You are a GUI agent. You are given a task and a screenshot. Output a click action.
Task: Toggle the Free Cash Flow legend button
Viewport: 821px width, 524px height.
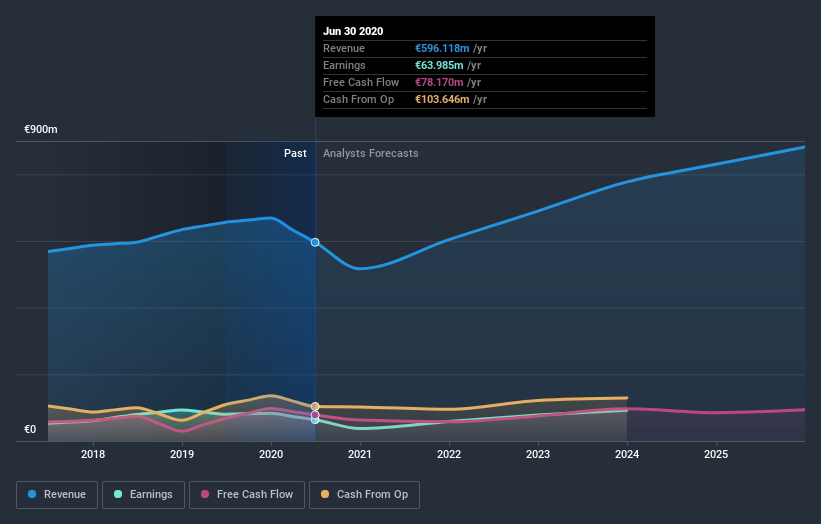tap(247, 495)
